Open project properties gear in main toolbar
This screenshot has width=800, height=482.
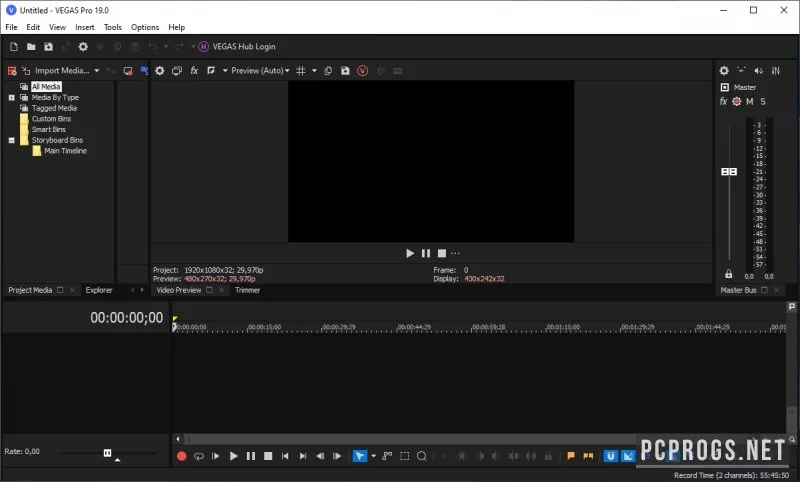[83, 47]
